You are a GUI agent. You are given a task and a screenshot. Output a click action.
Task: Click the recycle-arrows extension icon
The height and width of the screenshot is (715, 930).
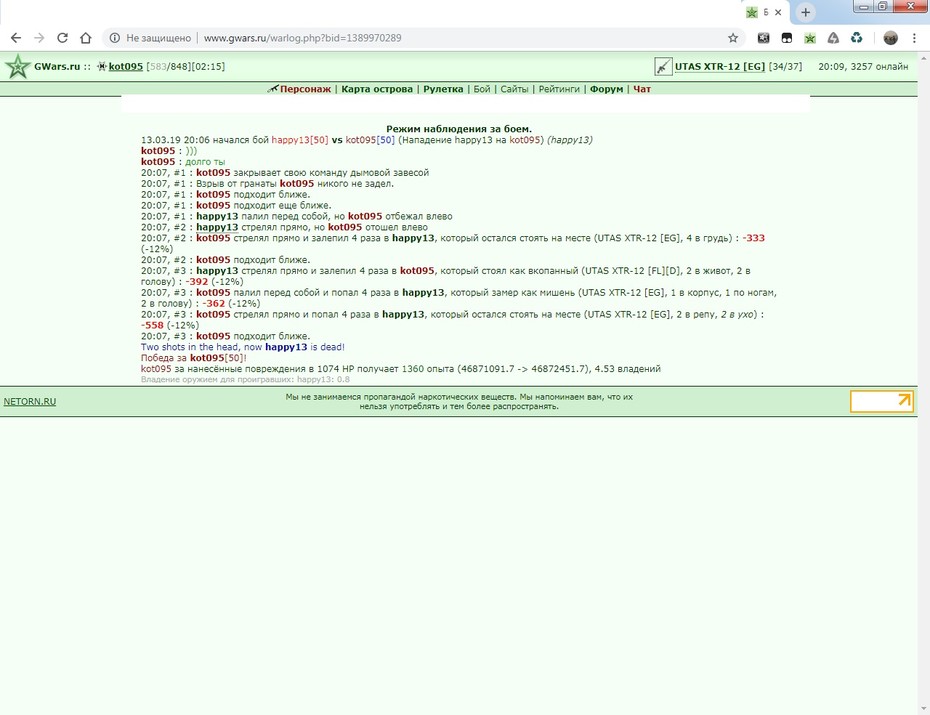point(856,38)
